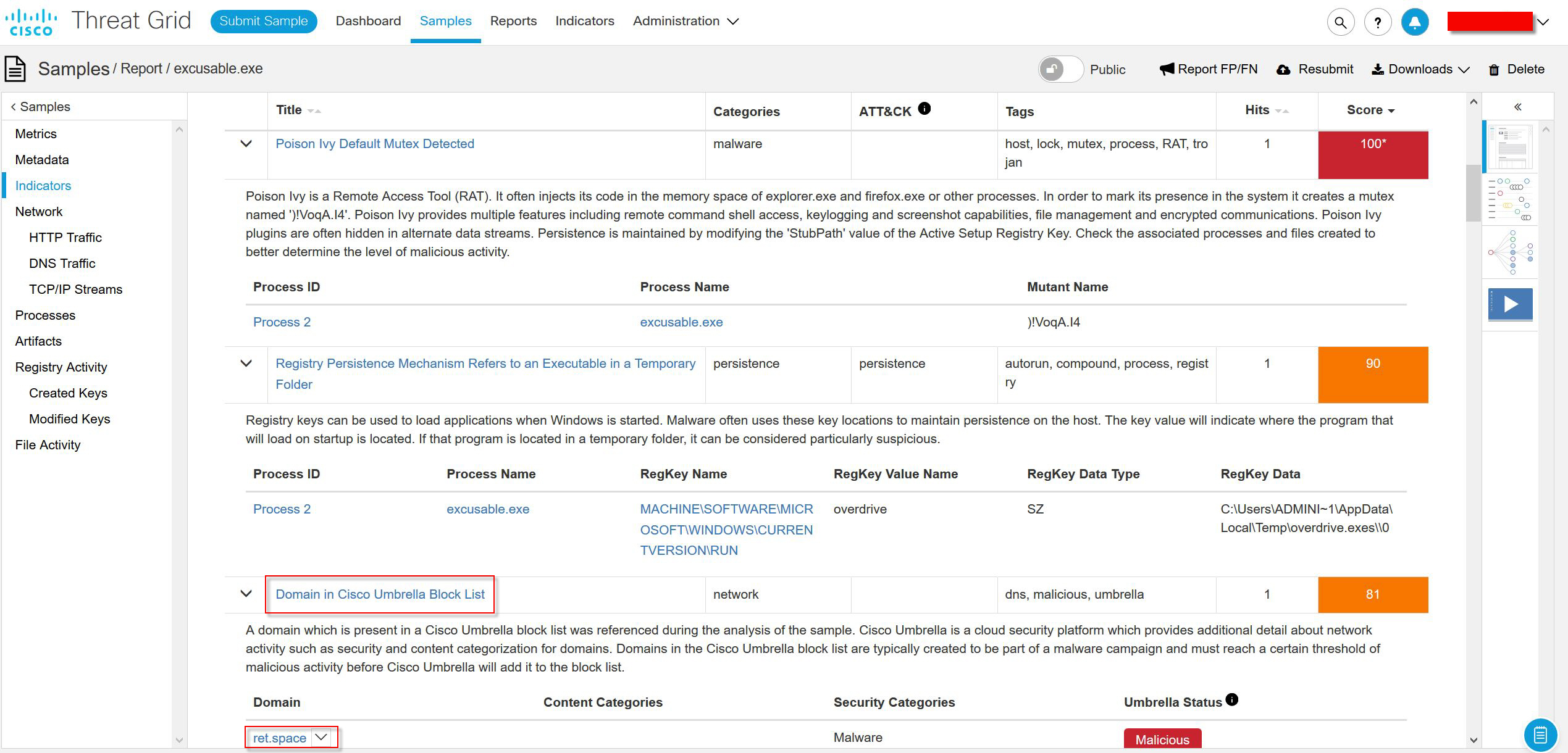
Task: Collapse right panel with double-chevron icon
Action: pyautogui.click(x=1517, y=107)
